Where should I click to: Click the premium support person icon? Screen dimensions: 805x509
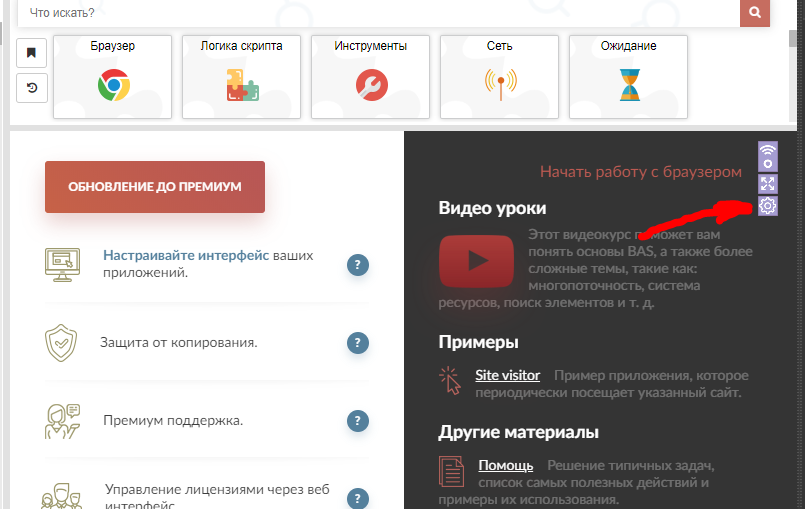[62, 421]
